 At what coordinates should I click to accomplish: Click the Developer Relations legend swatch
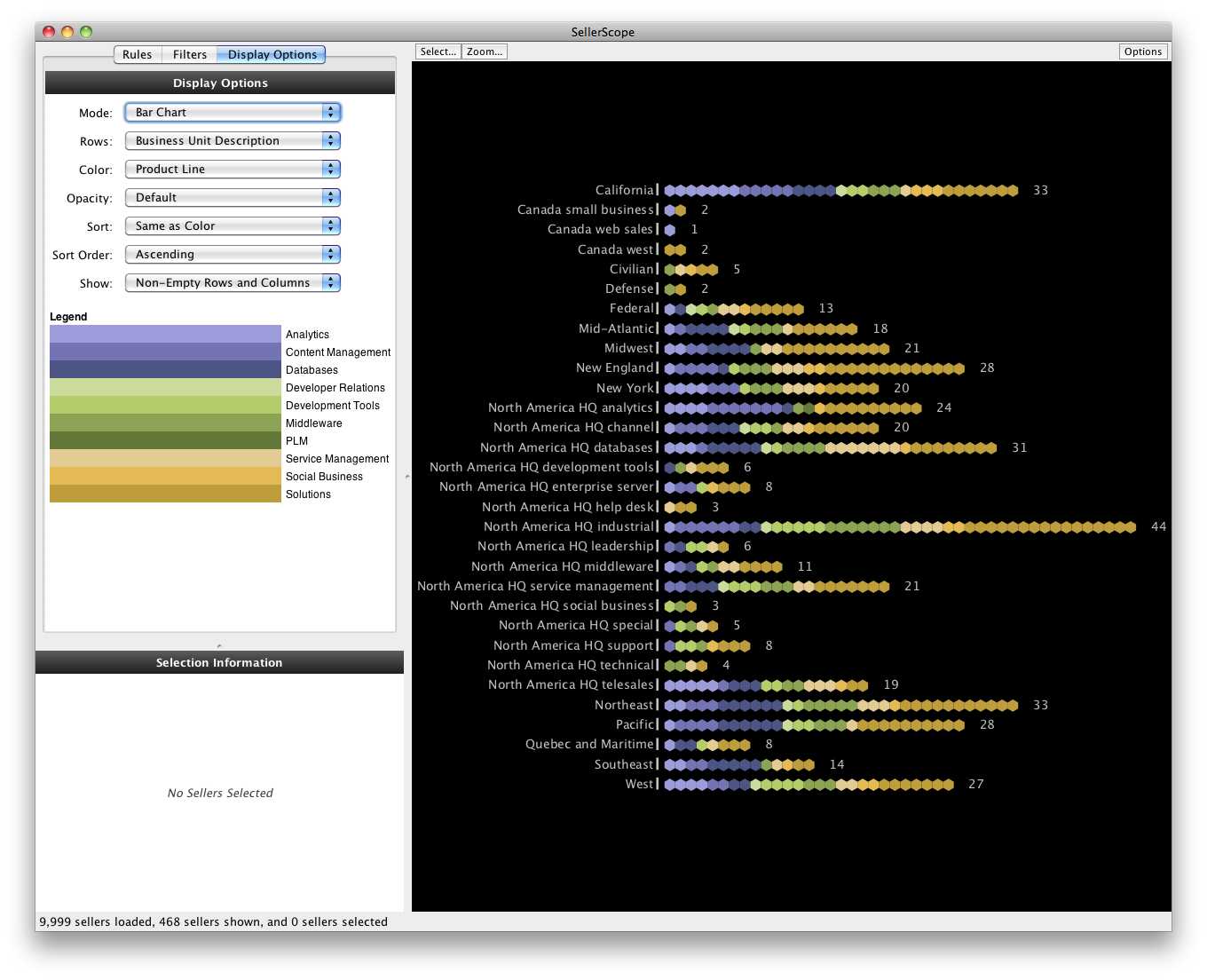pyautogui.click(x=165, y=387)
